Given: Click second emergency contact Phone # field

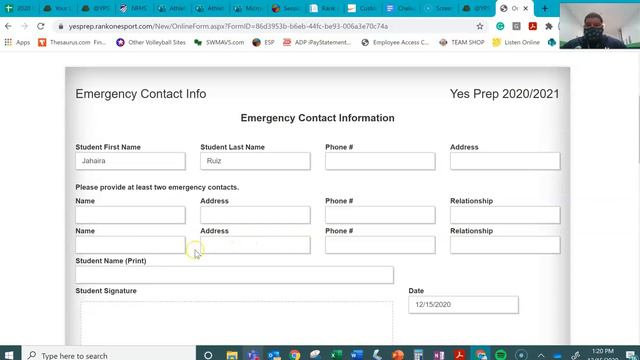Looking at the screenshot, I should [x=380, y=245].
